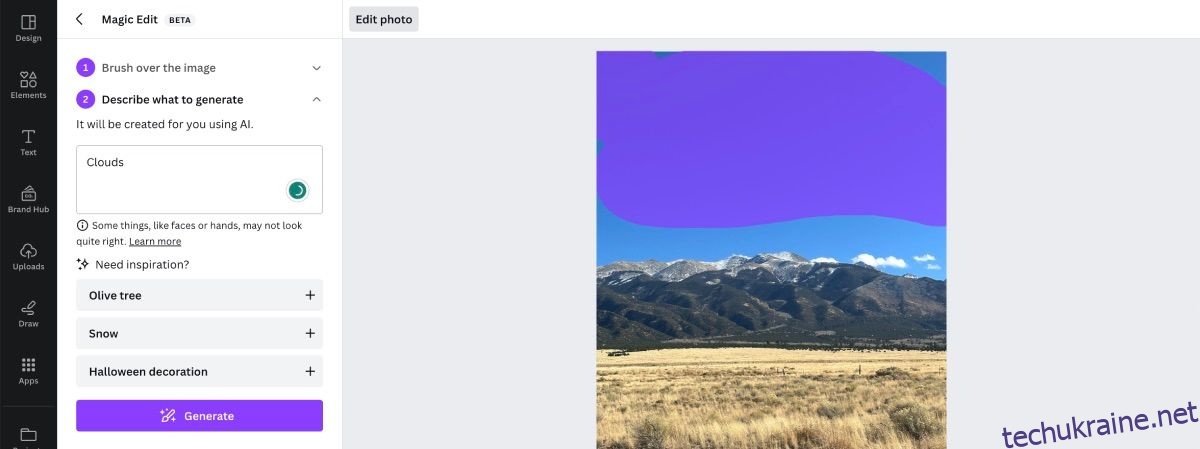
Task: Open the Elements sidebar panel
Action: pyautogui.click(x=28, y=85)
